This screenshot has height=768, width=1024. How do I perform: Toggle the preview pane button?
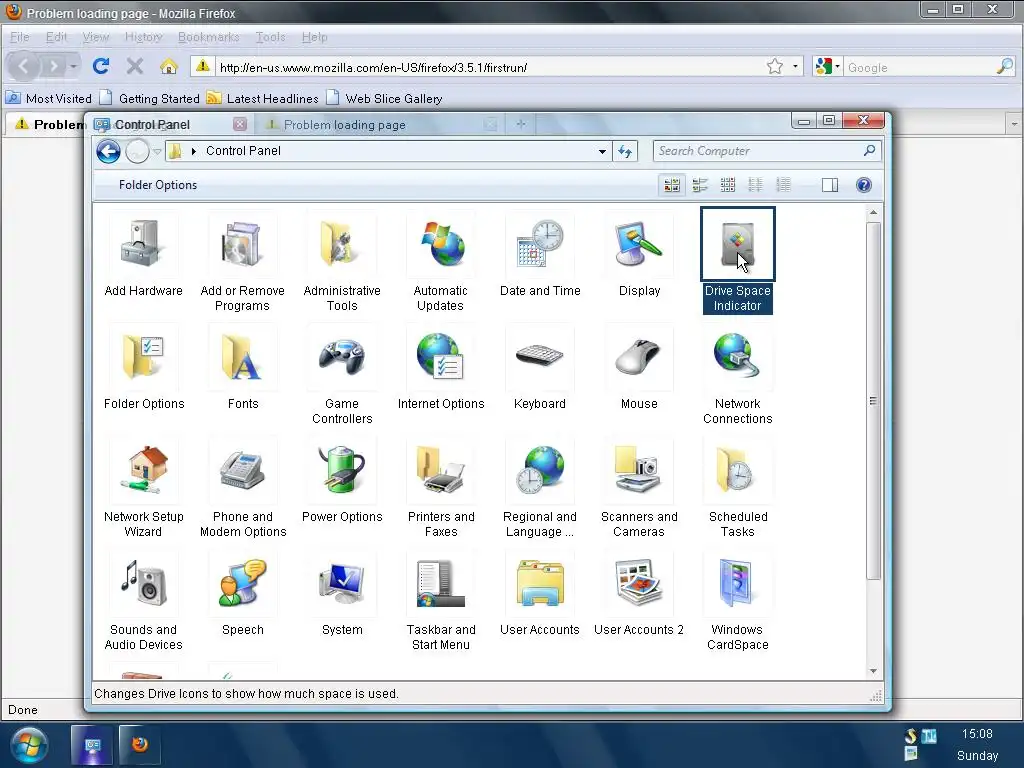(x=830, y=185)
